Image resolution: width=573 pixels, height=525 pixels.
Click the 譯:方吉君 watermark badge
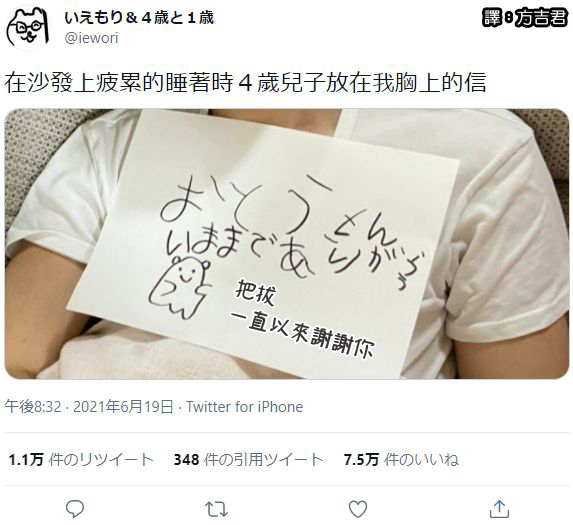(525, 18)
